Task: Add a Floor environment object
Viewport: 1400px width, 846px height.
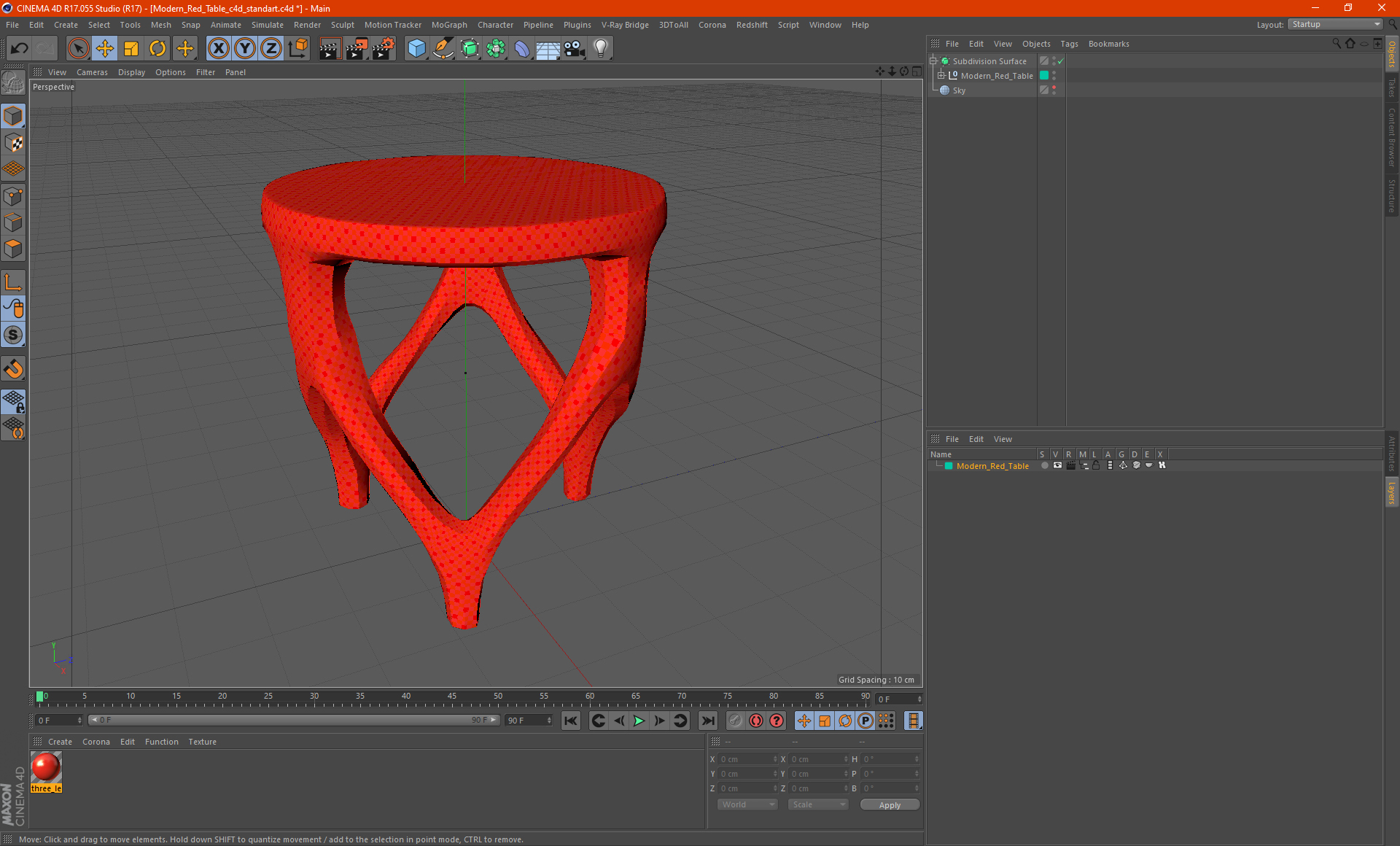Action: (548, 48)
